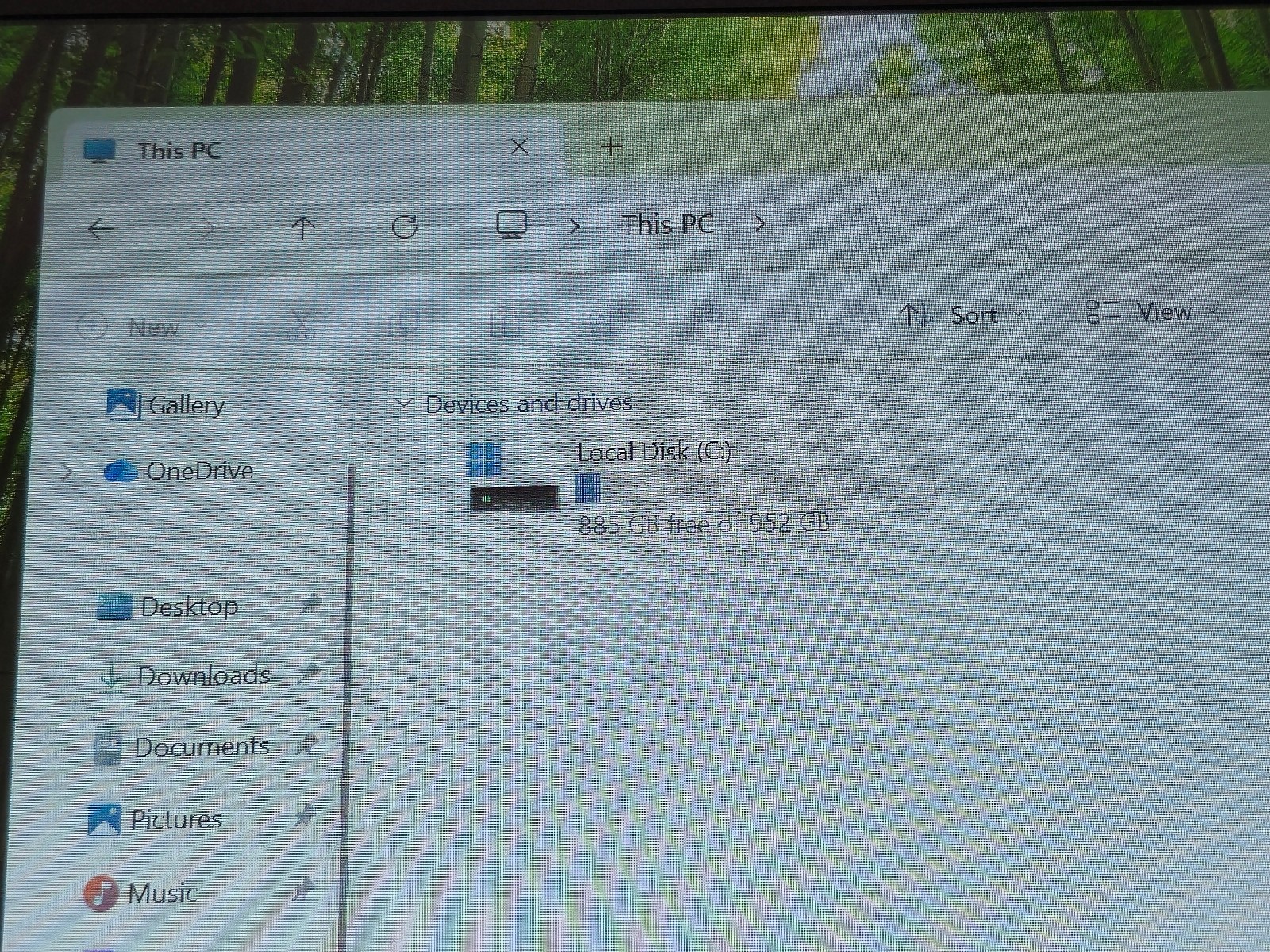Click the monitor icon in the address bar
Screen dimensions: 1270x952
[512, 225]
